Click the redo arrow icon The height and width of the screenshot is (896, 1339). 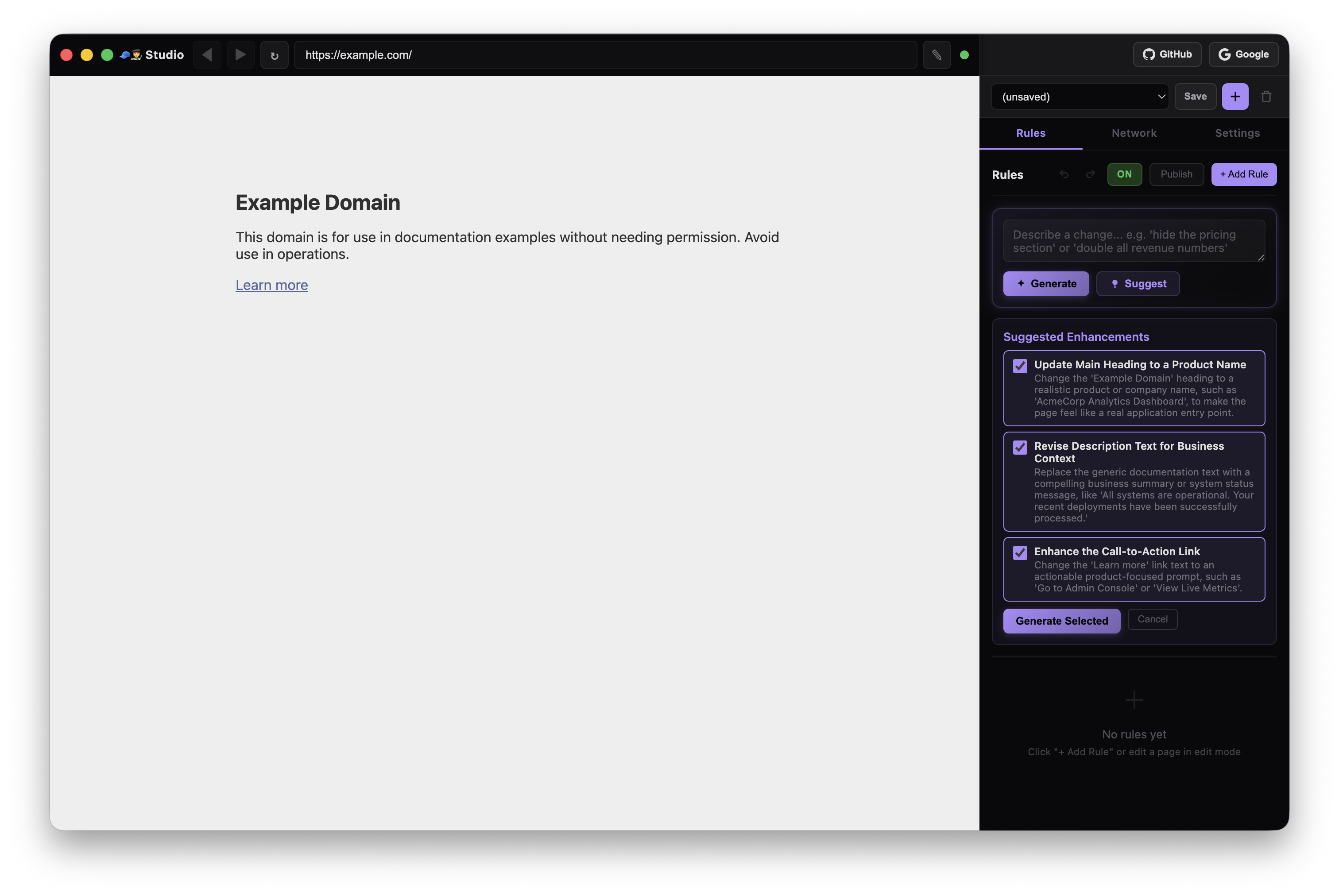1091,174
